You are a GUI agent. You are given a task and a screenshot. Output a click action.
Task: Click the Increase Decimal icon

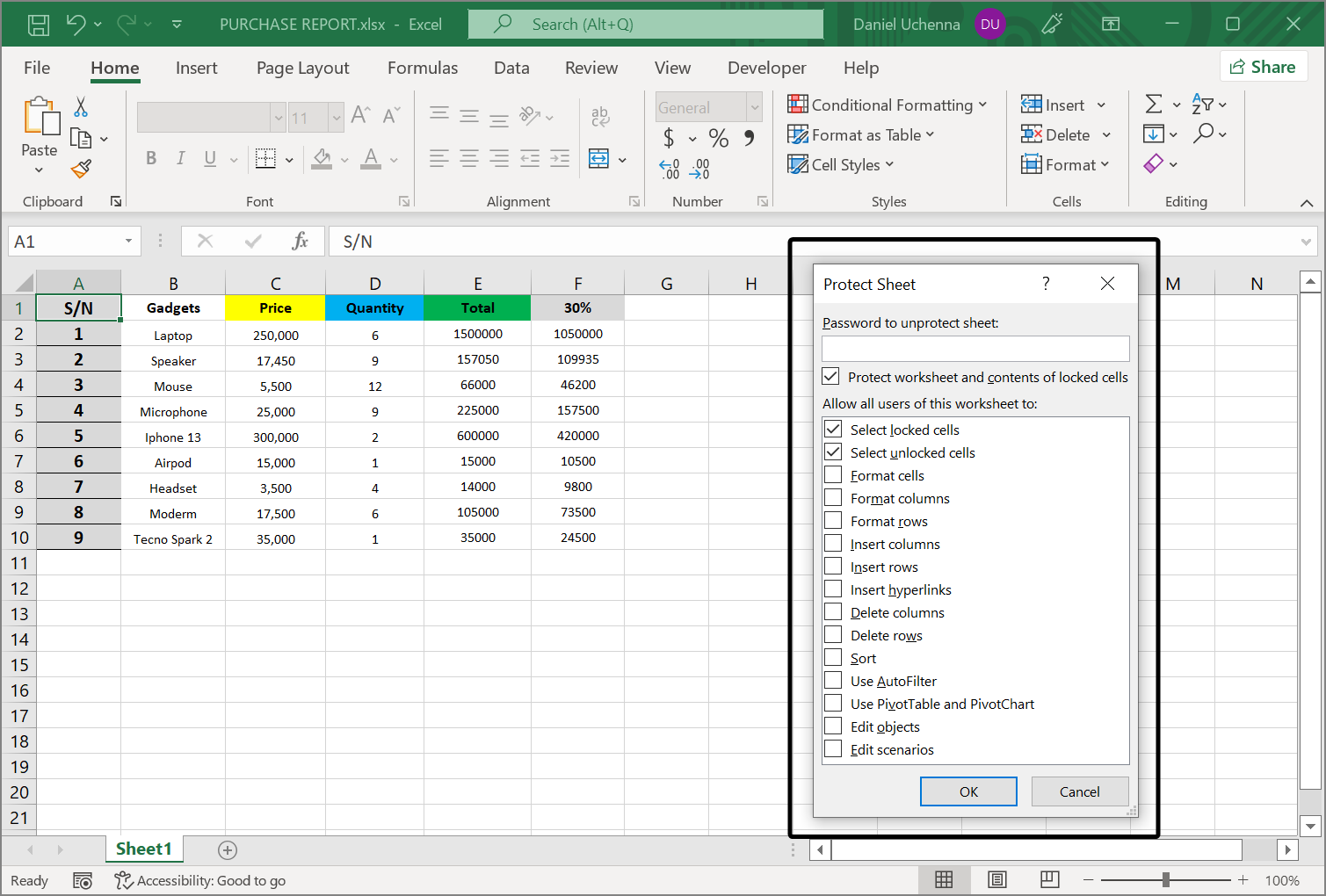pos(669,169)
